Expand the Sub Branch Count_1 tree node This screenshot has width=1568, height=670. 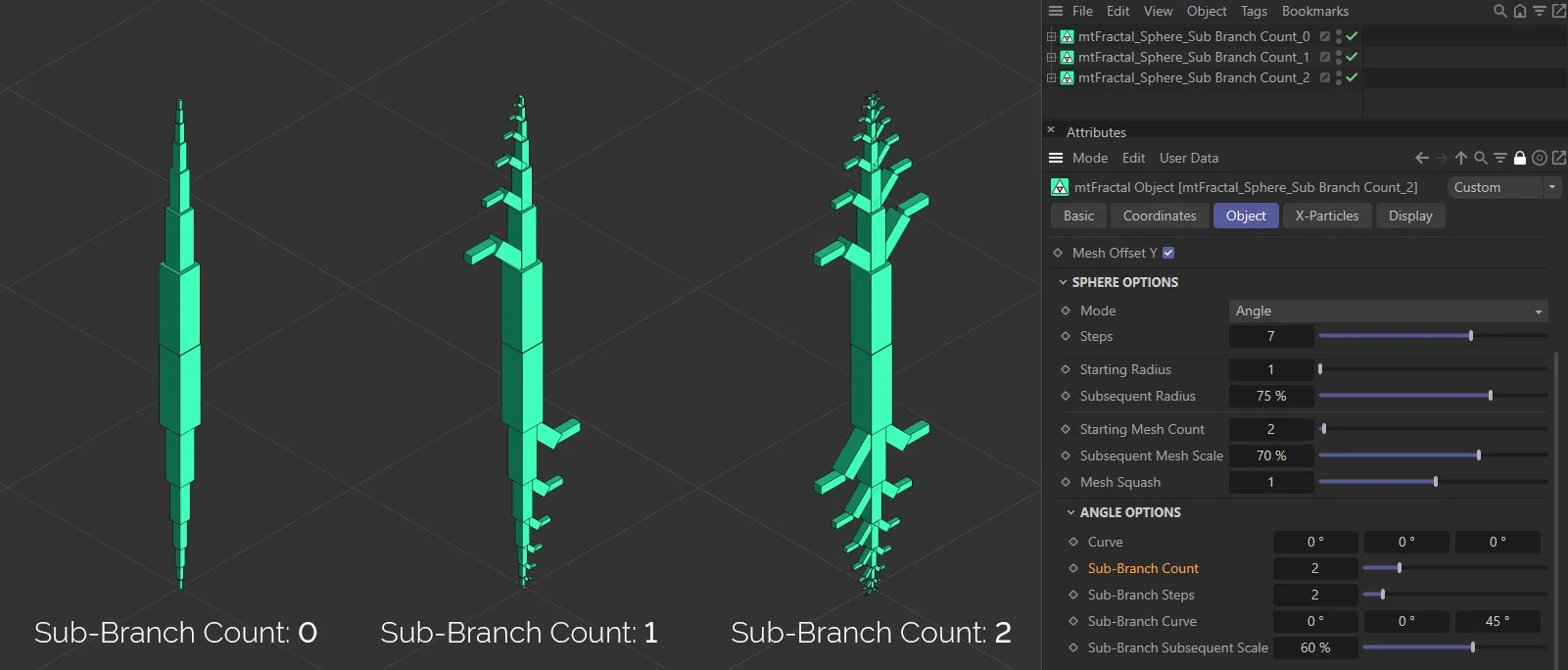coord(1052,57)
